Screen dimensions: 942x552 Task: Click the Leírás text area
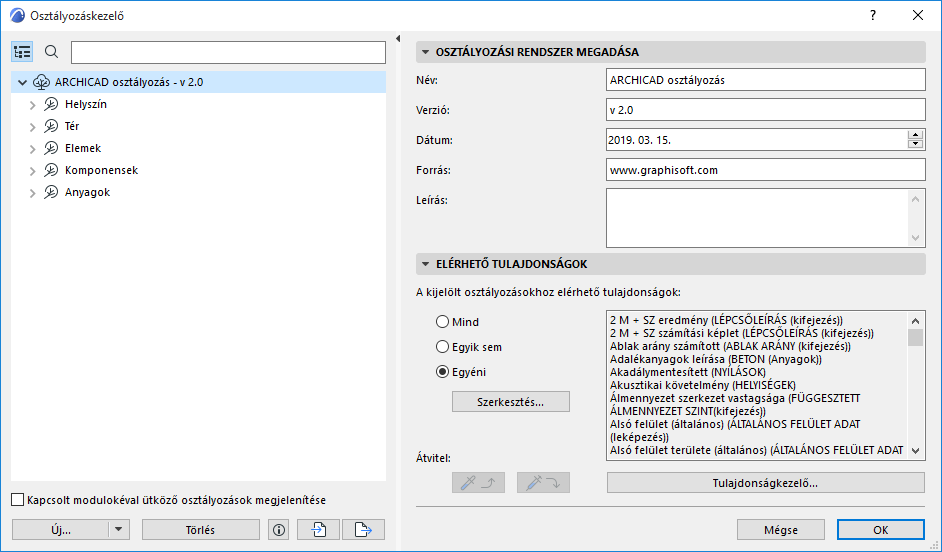pyautogui.click(x=765, y=218)
